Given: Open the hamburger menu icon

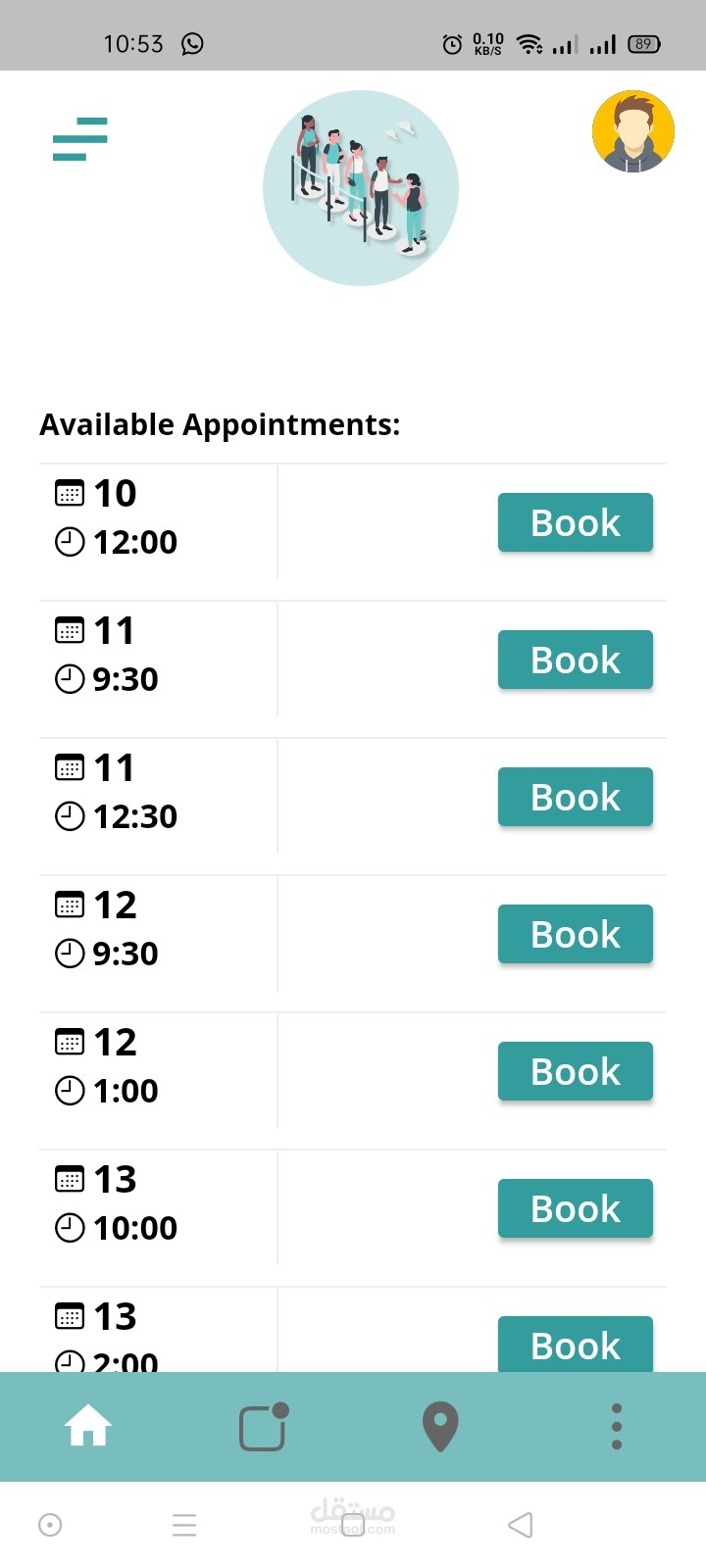Looking at the screenshot, I should 80,138.
